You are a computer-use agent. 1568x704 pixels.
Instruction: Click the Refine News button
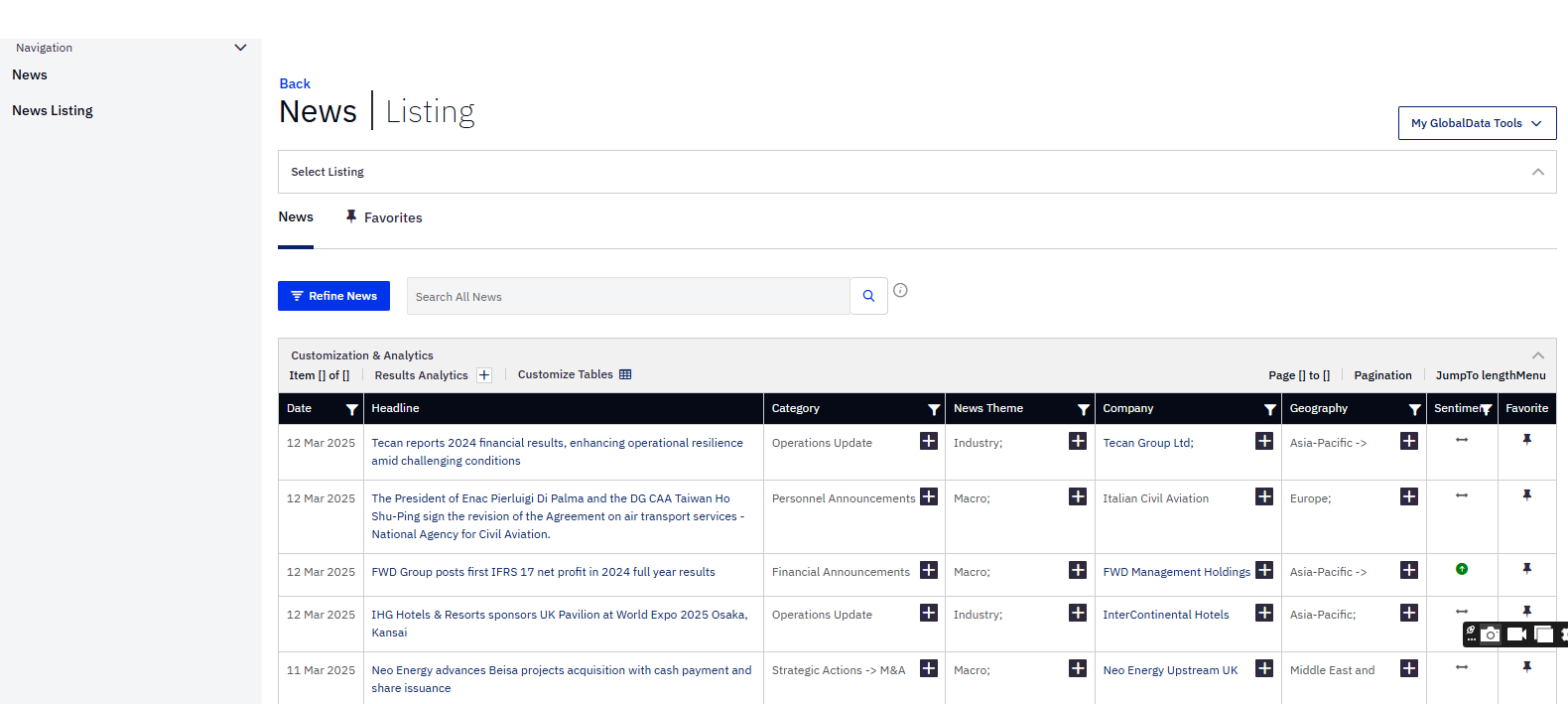333,296
